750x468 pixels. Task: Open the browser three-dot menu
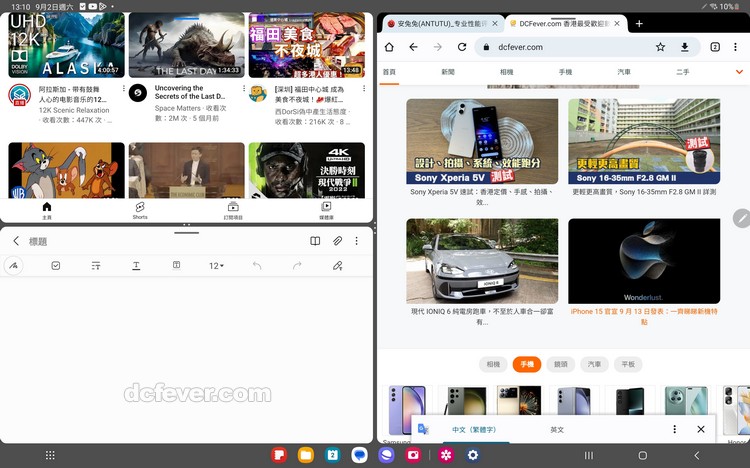(x=735, y=47)
